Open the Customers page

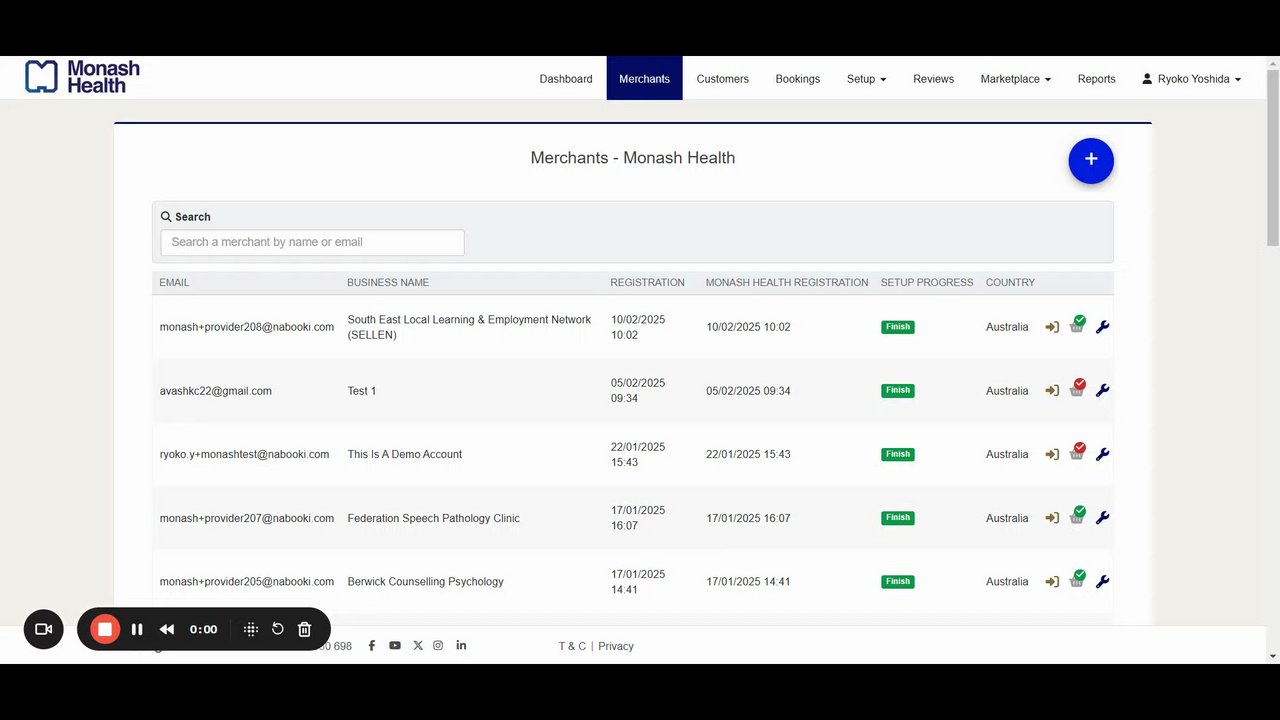723,79
